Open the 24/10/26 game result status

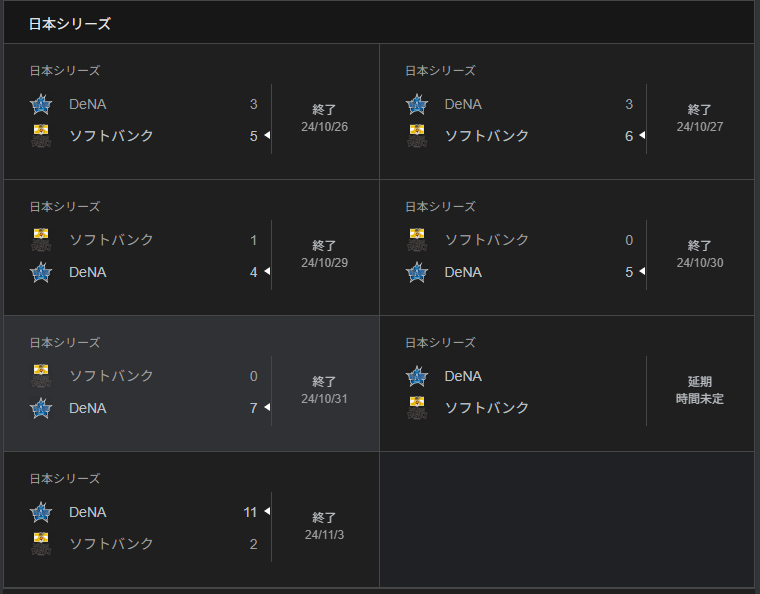point(324,118)
